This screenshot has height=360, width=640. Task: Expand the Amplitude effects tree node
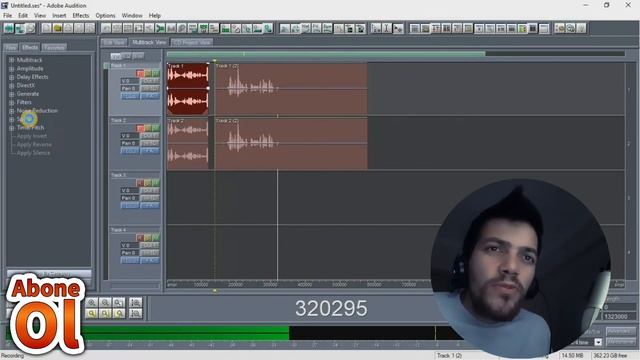(11, 69)
